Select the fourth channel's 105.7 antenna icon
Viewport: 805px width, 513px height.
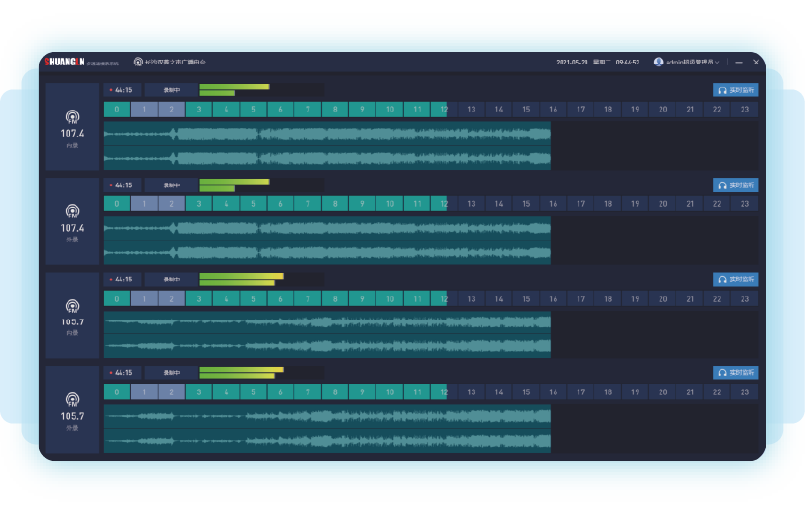coord(72,399)
